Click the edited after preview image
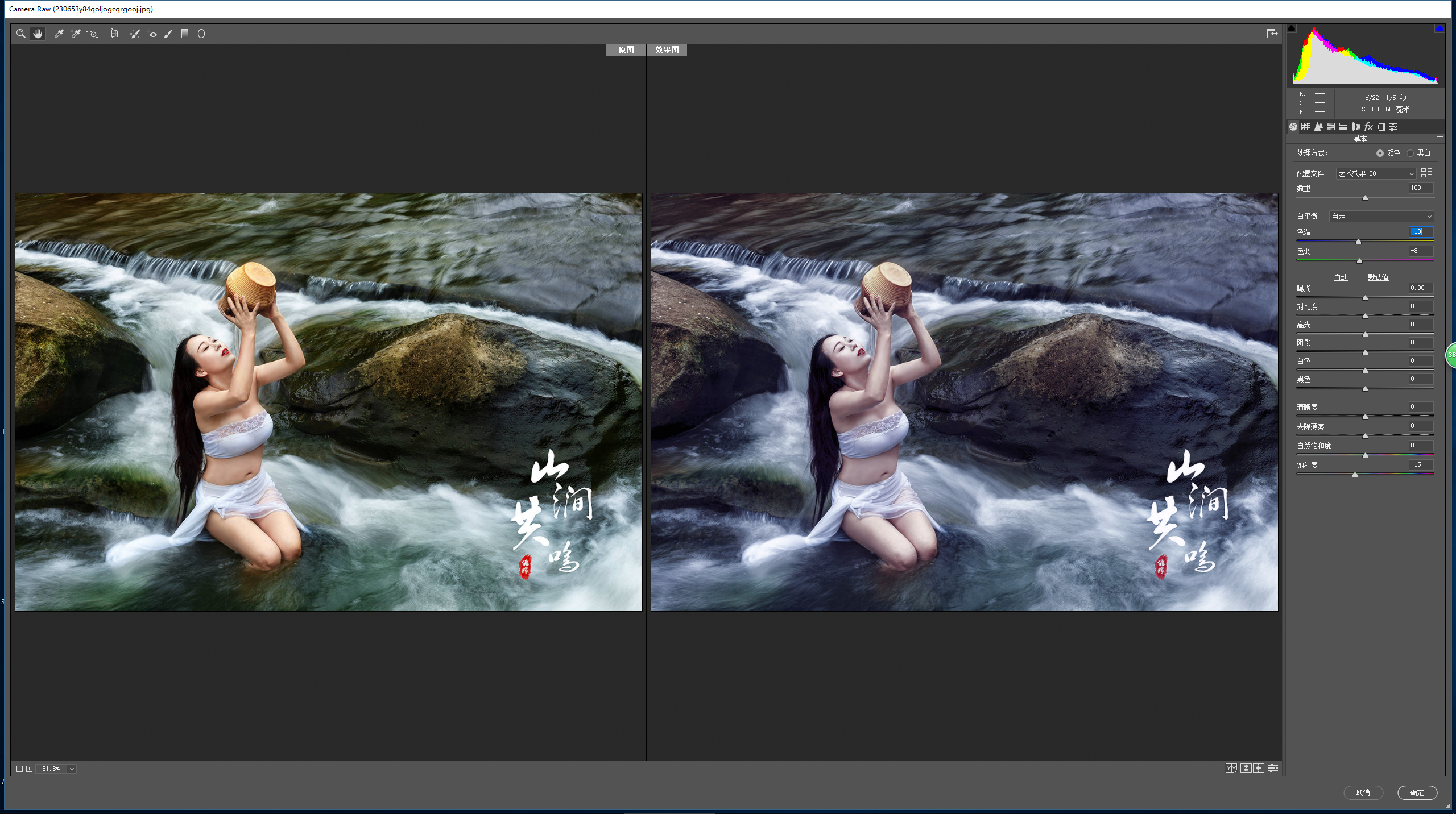The height and width of the screenshot is (814, 1456). point(964,402)
